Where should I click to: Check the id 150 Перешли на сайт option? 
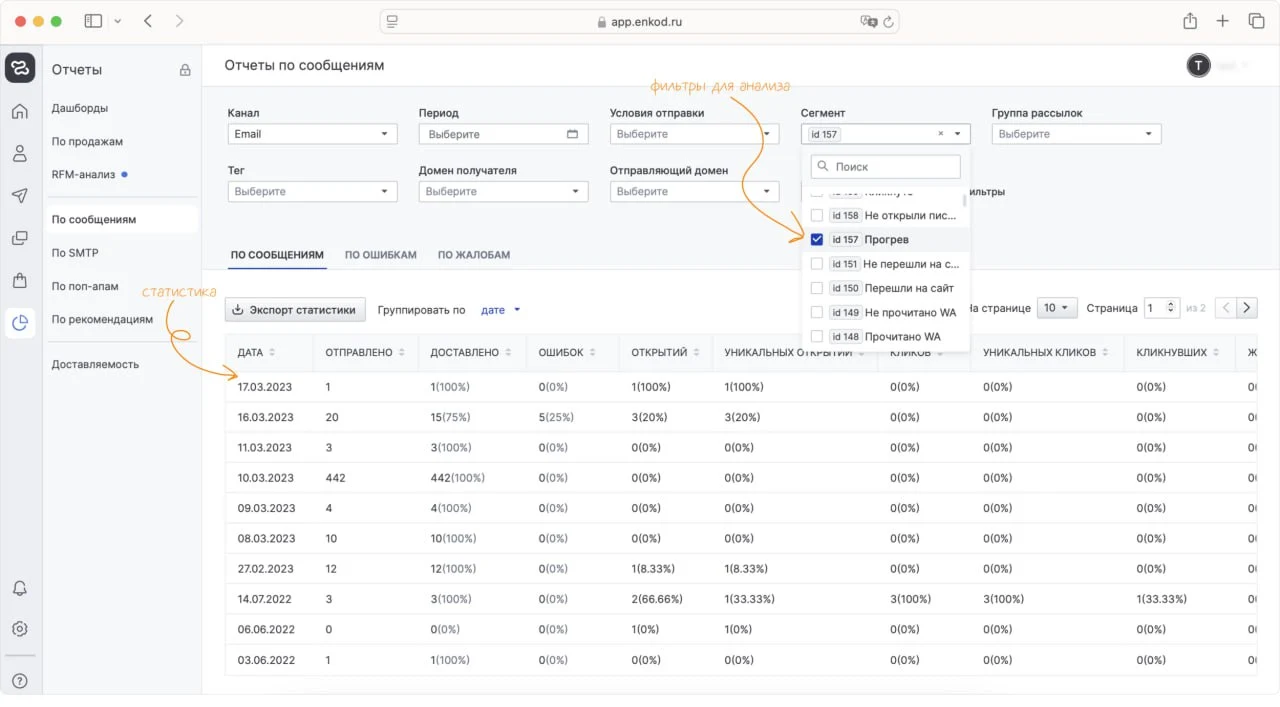coord(817,288)
